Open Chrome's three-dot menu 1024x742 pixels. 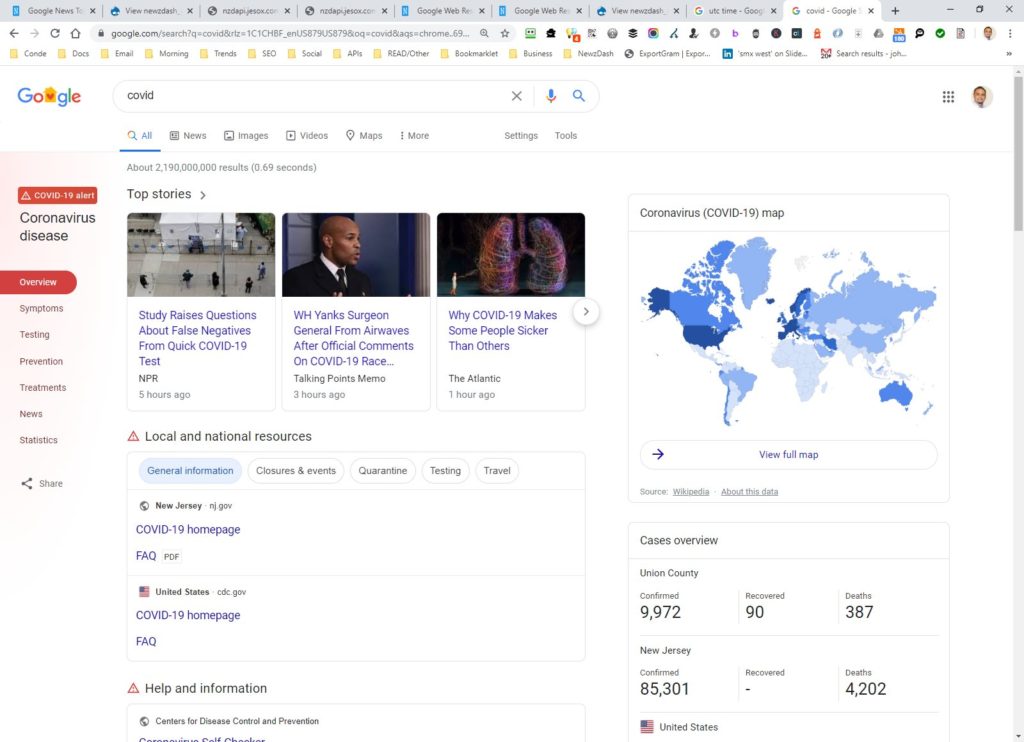pyautogui.click(x=1010, y=33)
